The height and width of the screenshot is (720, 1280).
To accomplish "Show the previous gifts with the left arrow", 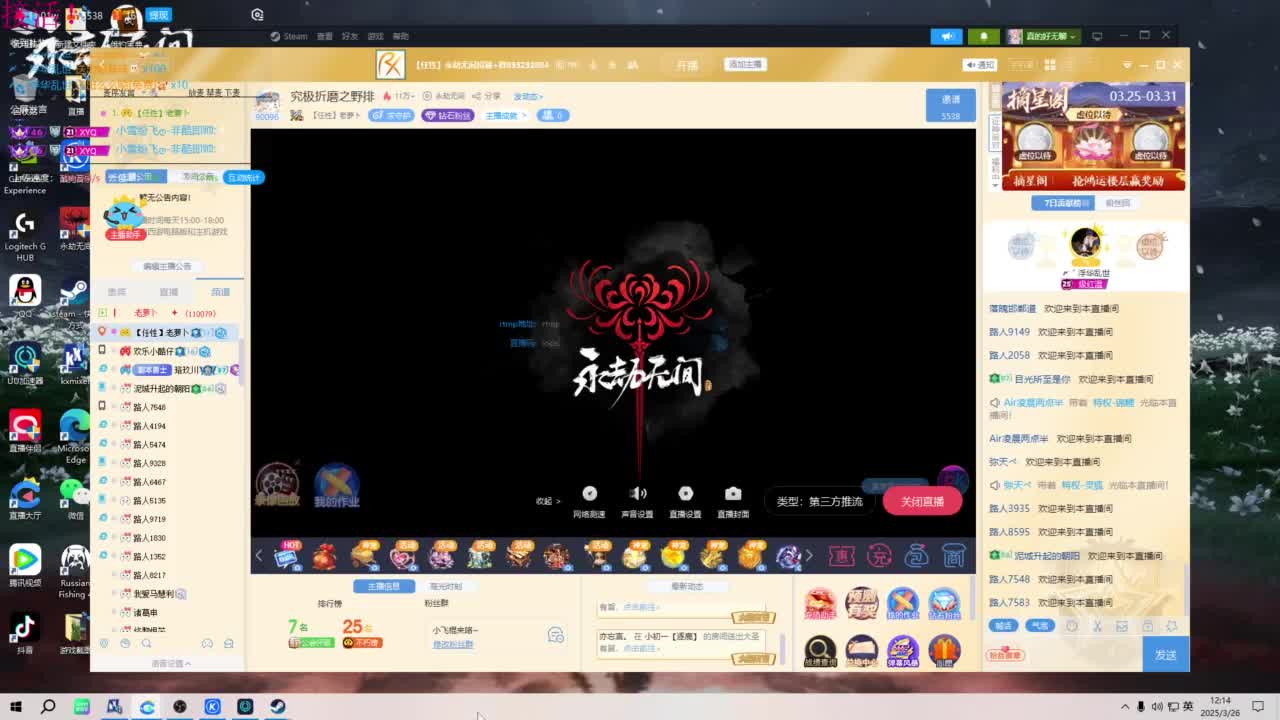I will [x=259, y=556].
